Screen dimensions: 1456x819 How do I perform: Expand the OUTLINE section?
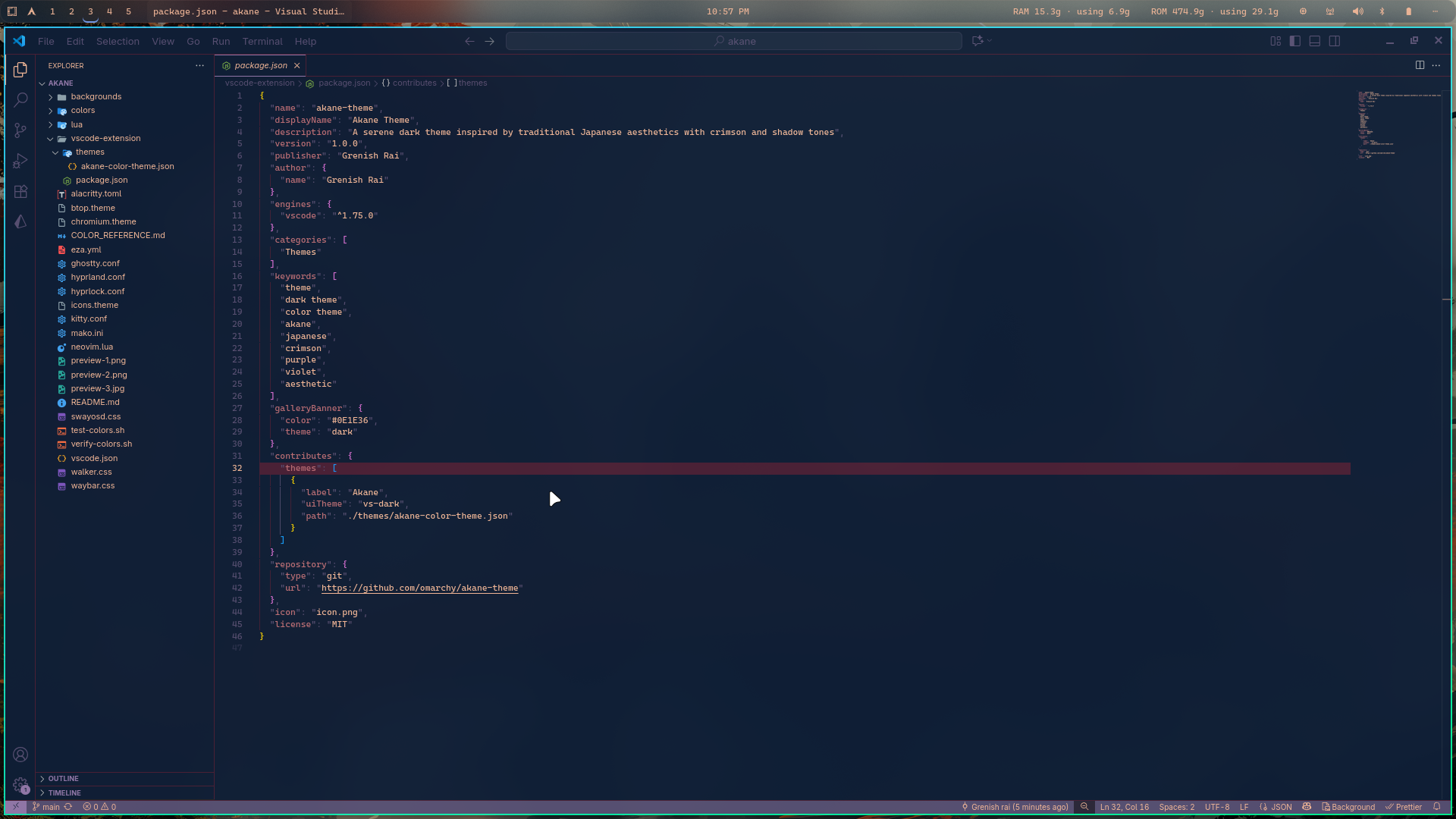(63, 779)
